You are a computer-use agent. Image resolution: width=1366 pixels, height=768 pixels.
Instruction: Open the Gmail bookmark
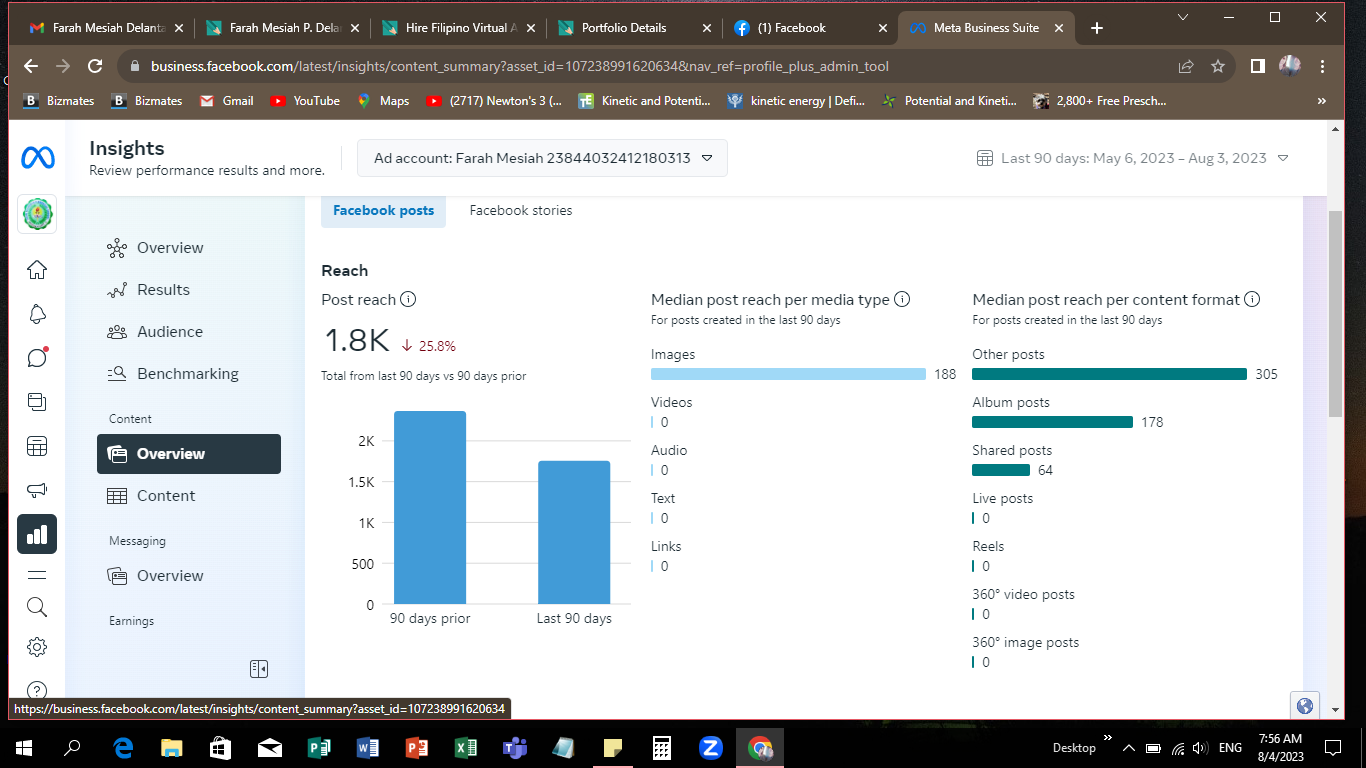point(226,101)
